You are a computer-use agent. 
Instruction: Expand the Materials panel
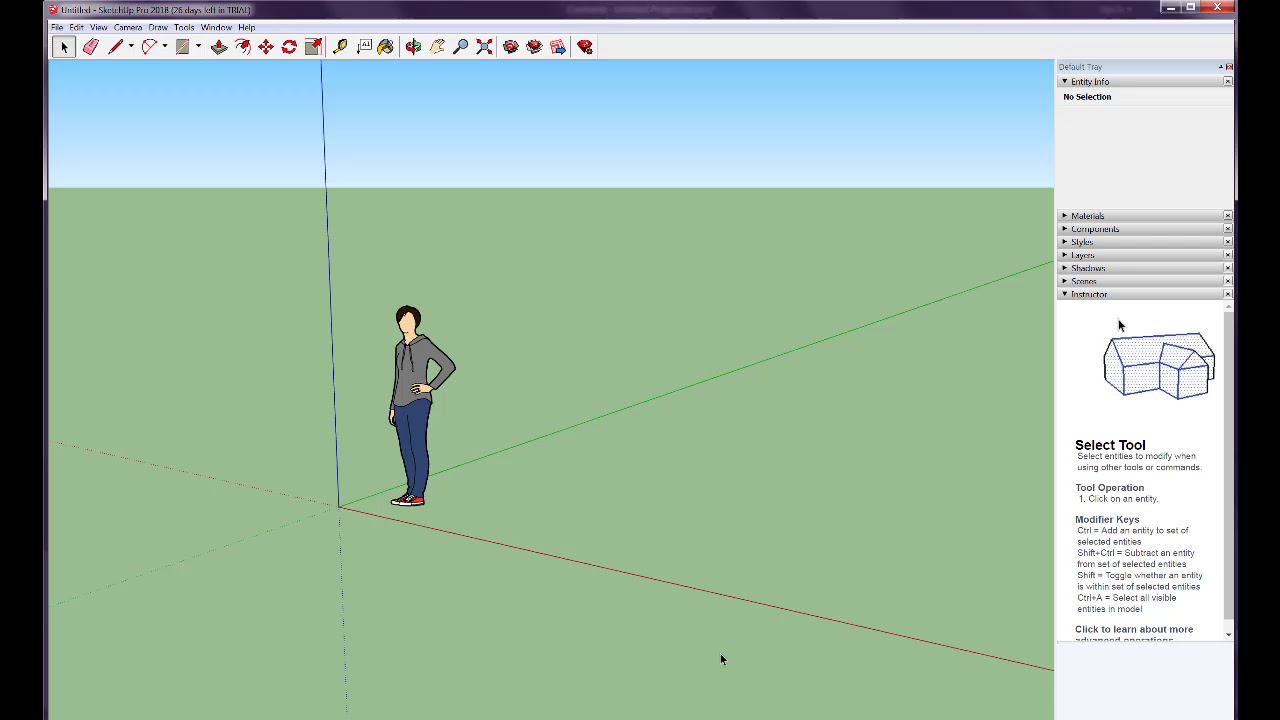1064,216
